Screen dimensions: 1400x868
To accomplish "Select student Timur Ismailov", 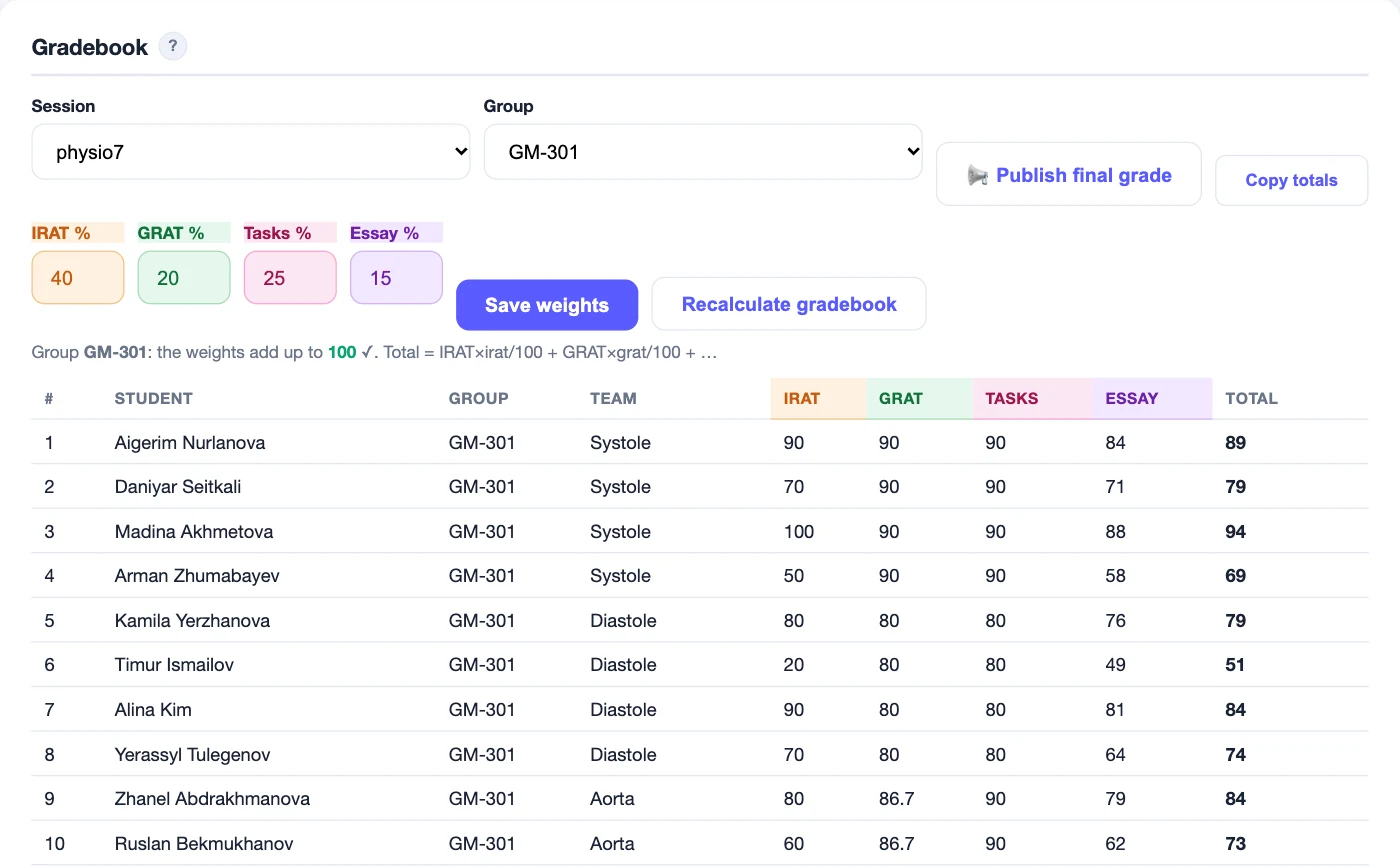I will click(175, 665).
